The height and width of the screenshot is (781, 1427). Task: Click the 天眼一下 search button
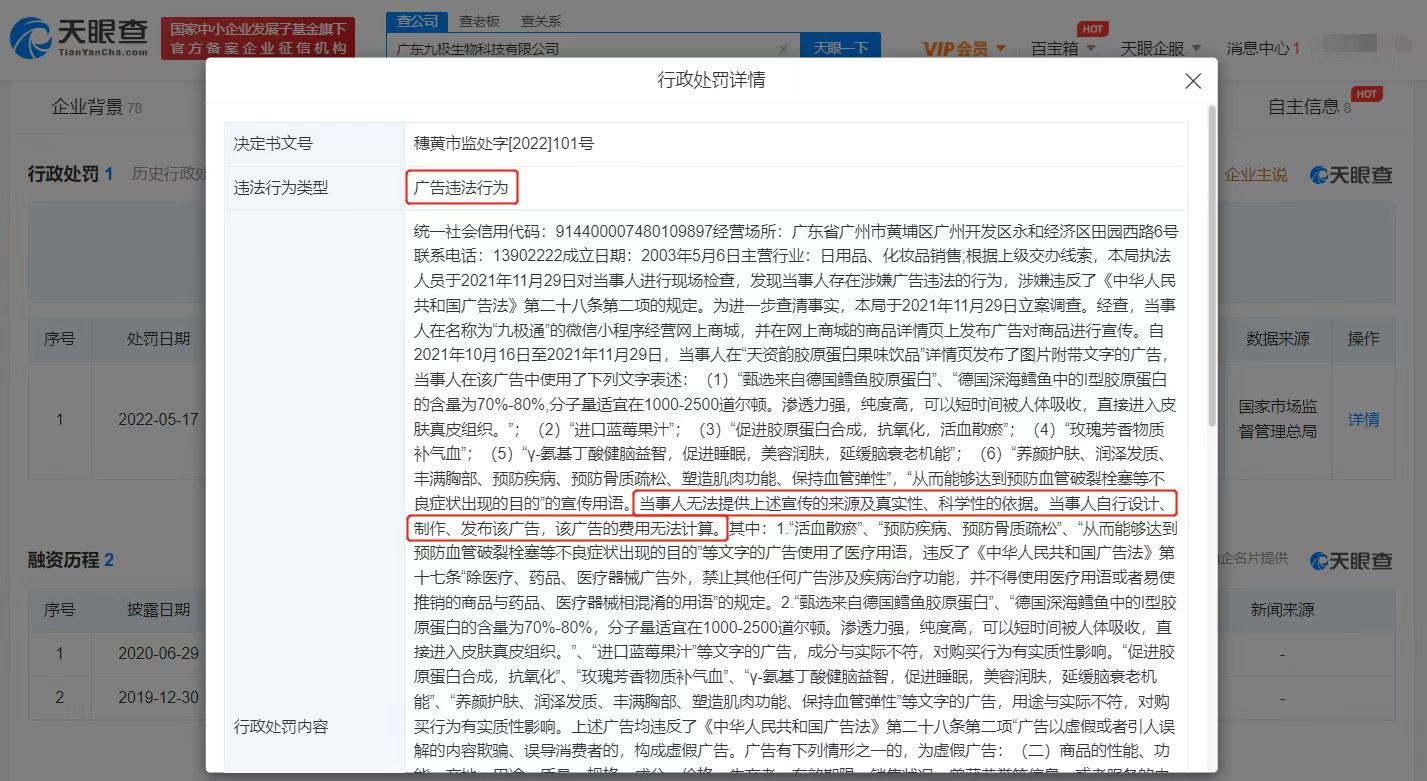click(x=840, y=48)
